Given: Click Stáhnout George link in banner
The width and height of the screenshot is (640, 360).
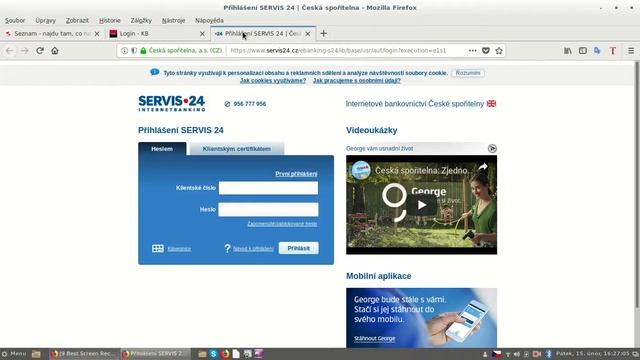Looking at the screenshot, I should (374, 338).
